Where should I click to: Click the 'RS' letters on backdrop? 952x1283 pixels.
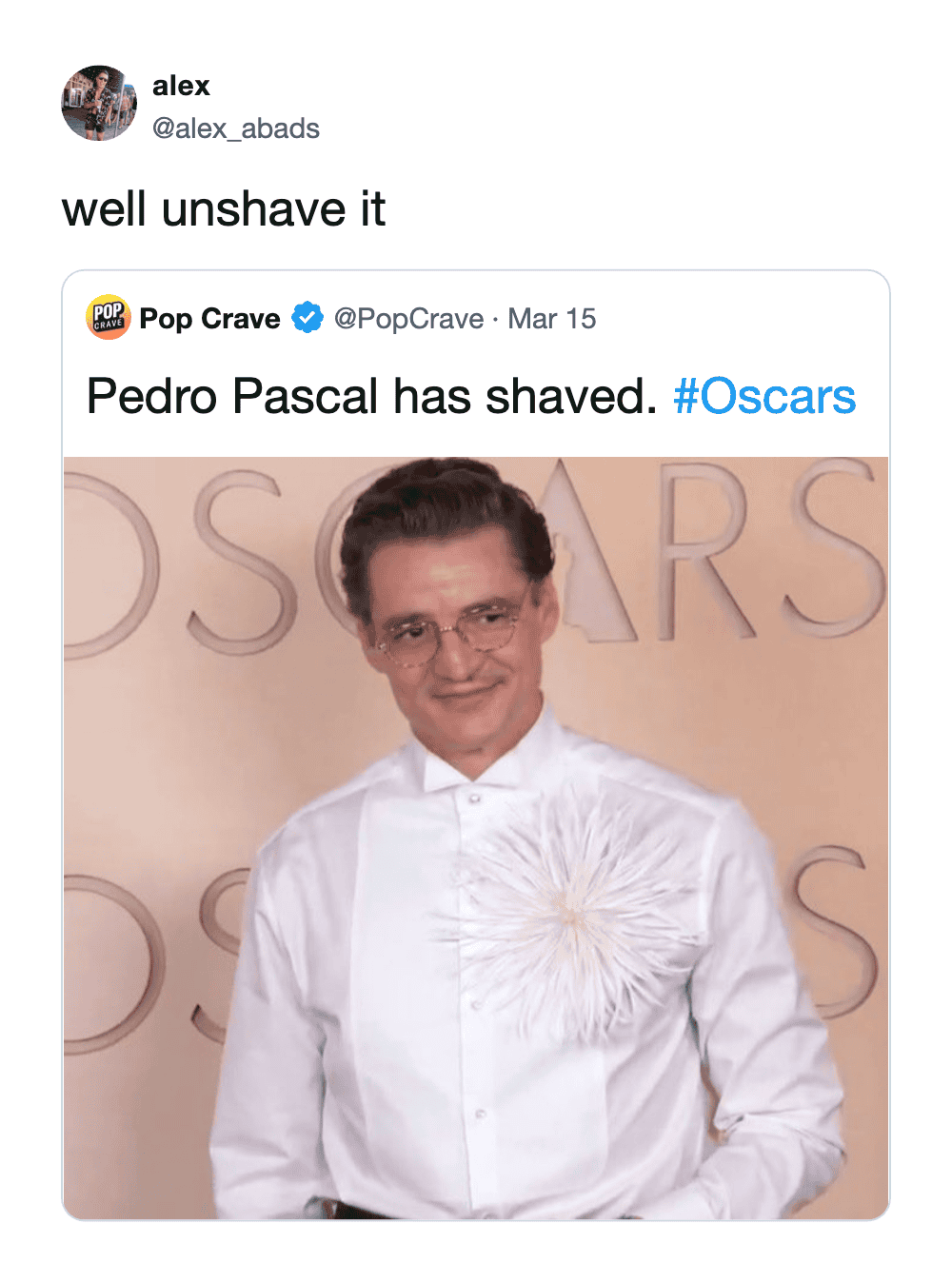tap(762, 552)
